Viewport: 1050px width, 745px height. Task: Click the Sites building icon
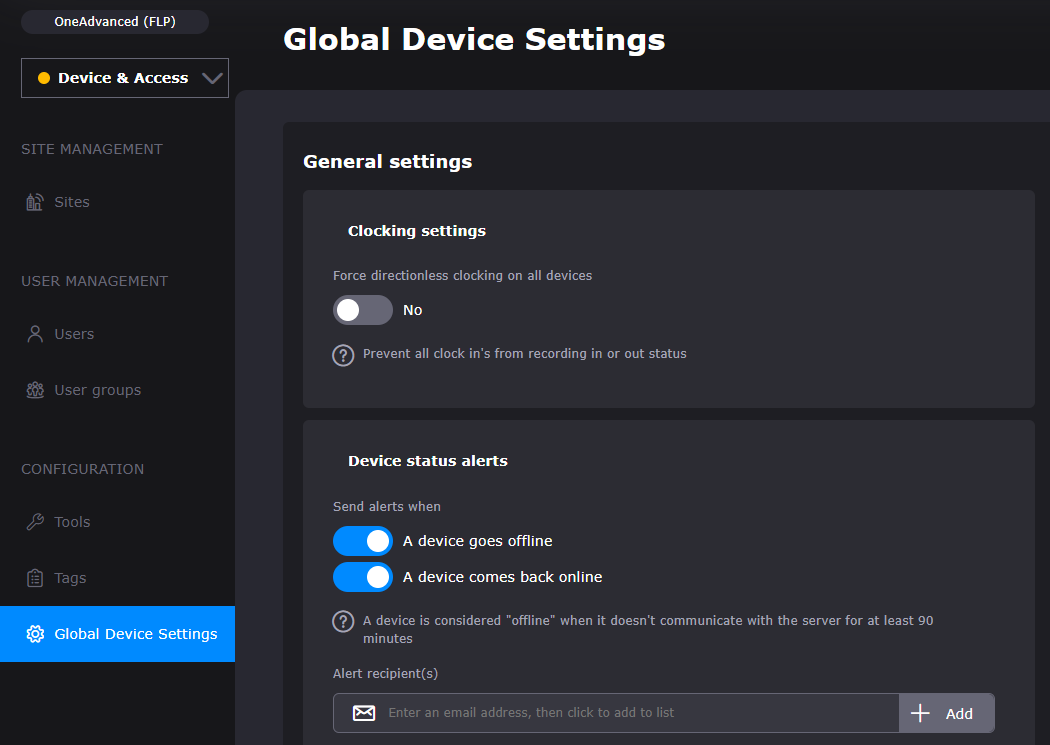pos(35,202)
